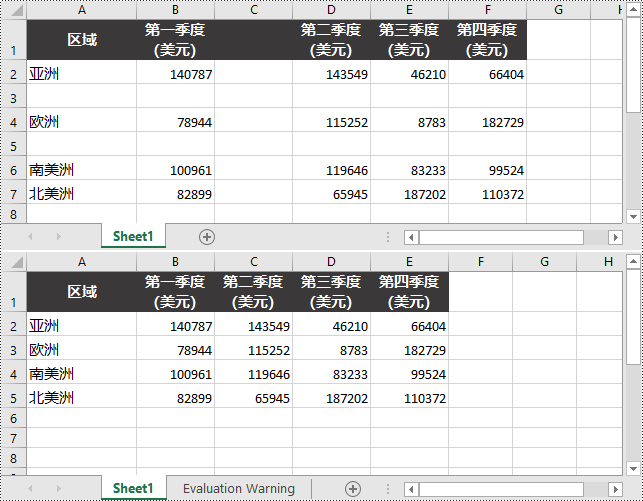This screenshot has height=501, width=643.
Task: Select the 欧洲 cell in row 4 of the top spreadsheet
Action: coord(82,120)
